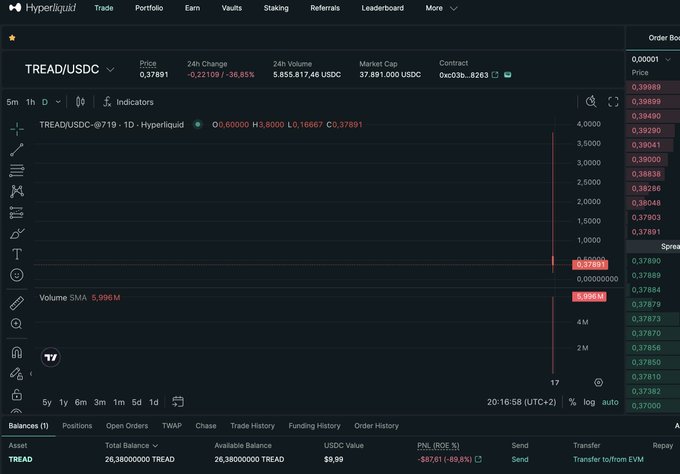The height and width of the screenshot is (474, 680).
Task: Toggle stay in drawing mode
Action: [x=17, y=373]
